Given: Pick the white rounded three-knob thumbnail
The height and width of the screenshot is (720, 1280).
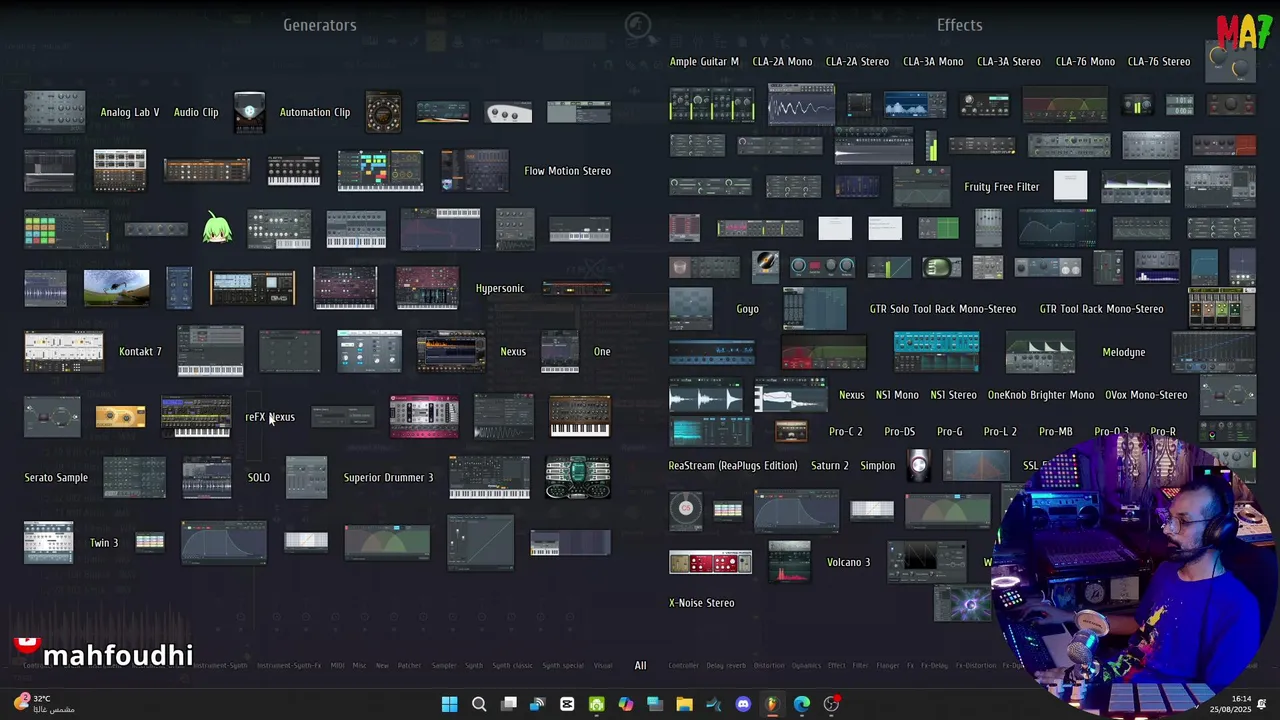Looking at the screenshot, I should point(509,112).
